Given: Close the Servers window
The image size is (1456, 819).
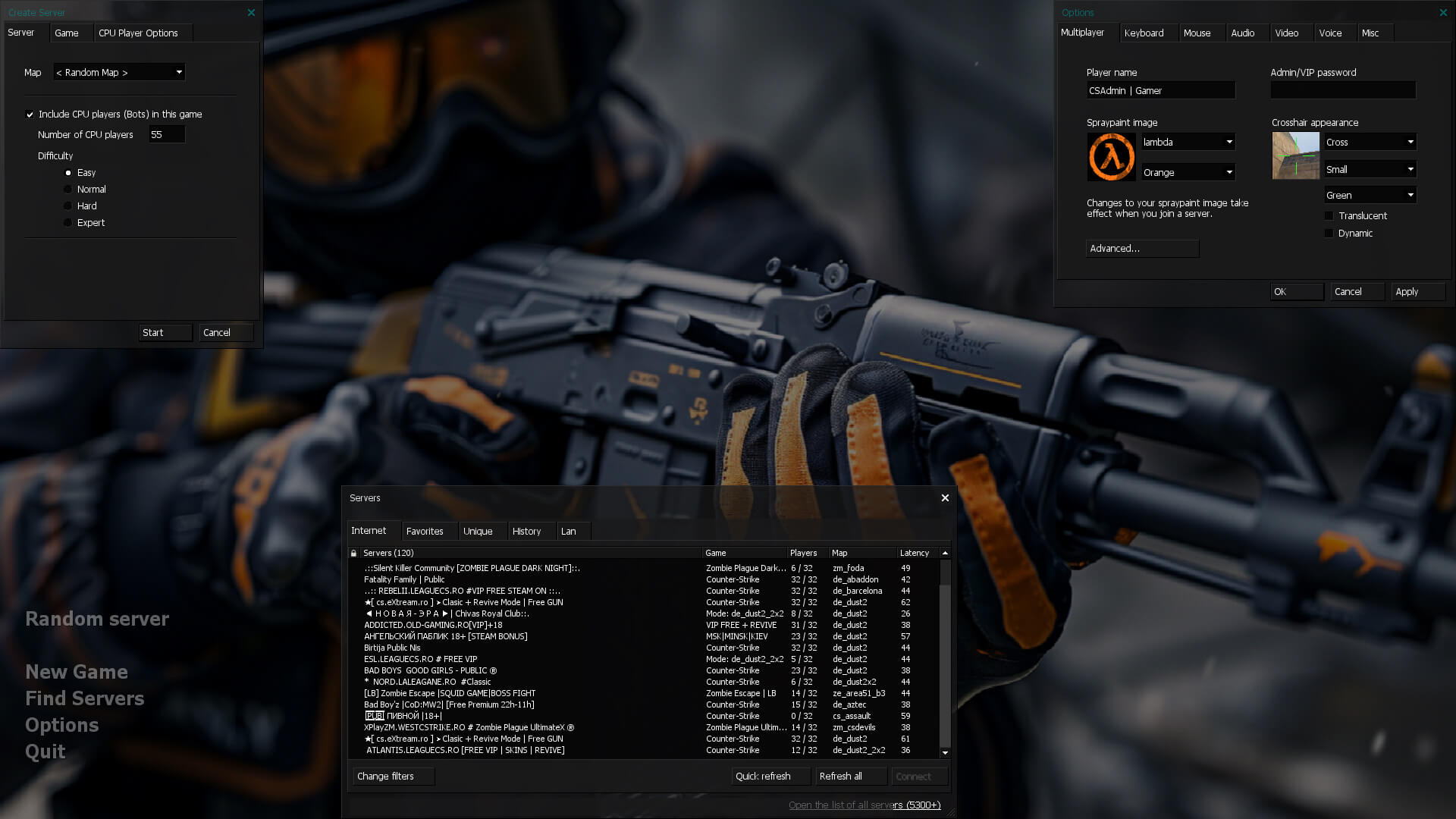Looking at the screenshot, I should pyautogui.click(x=945, y=498).
